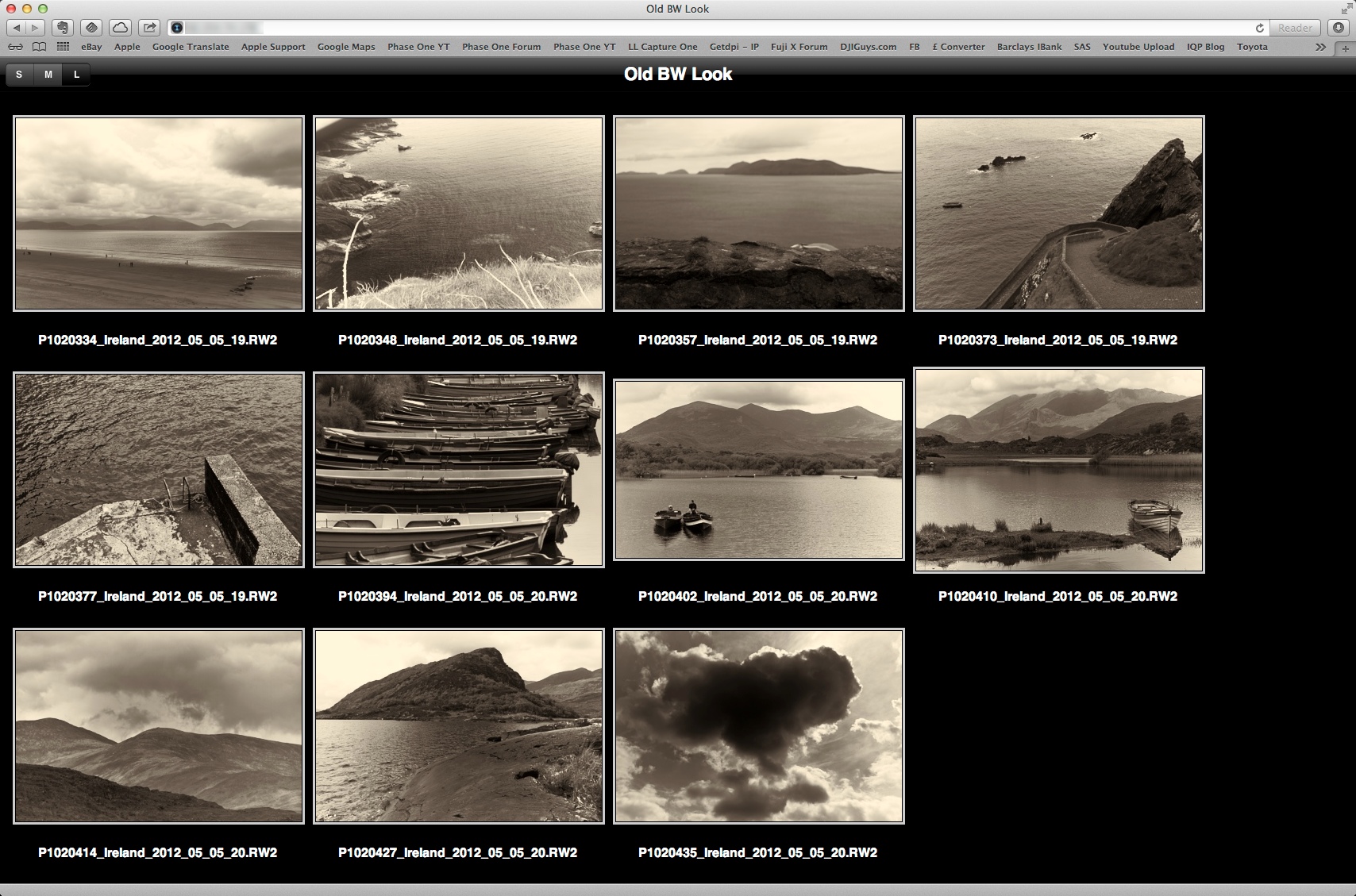Open Google Translate bookmark
The image size is (1356, 896).
tap(191, 47)
